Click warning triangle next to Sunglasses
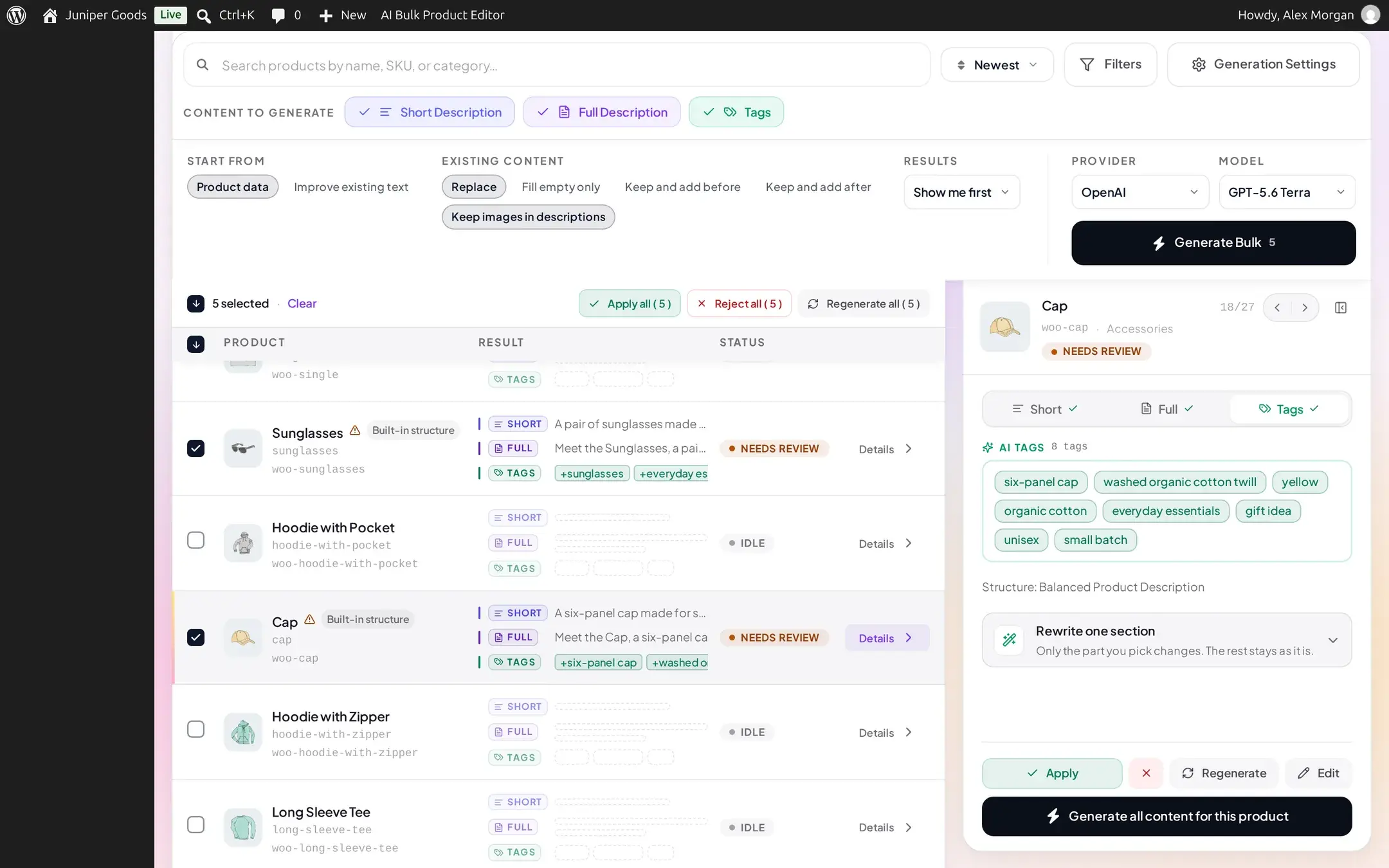Image resolution: width=1389 pixels, height=868 pixels. point(355,430)
